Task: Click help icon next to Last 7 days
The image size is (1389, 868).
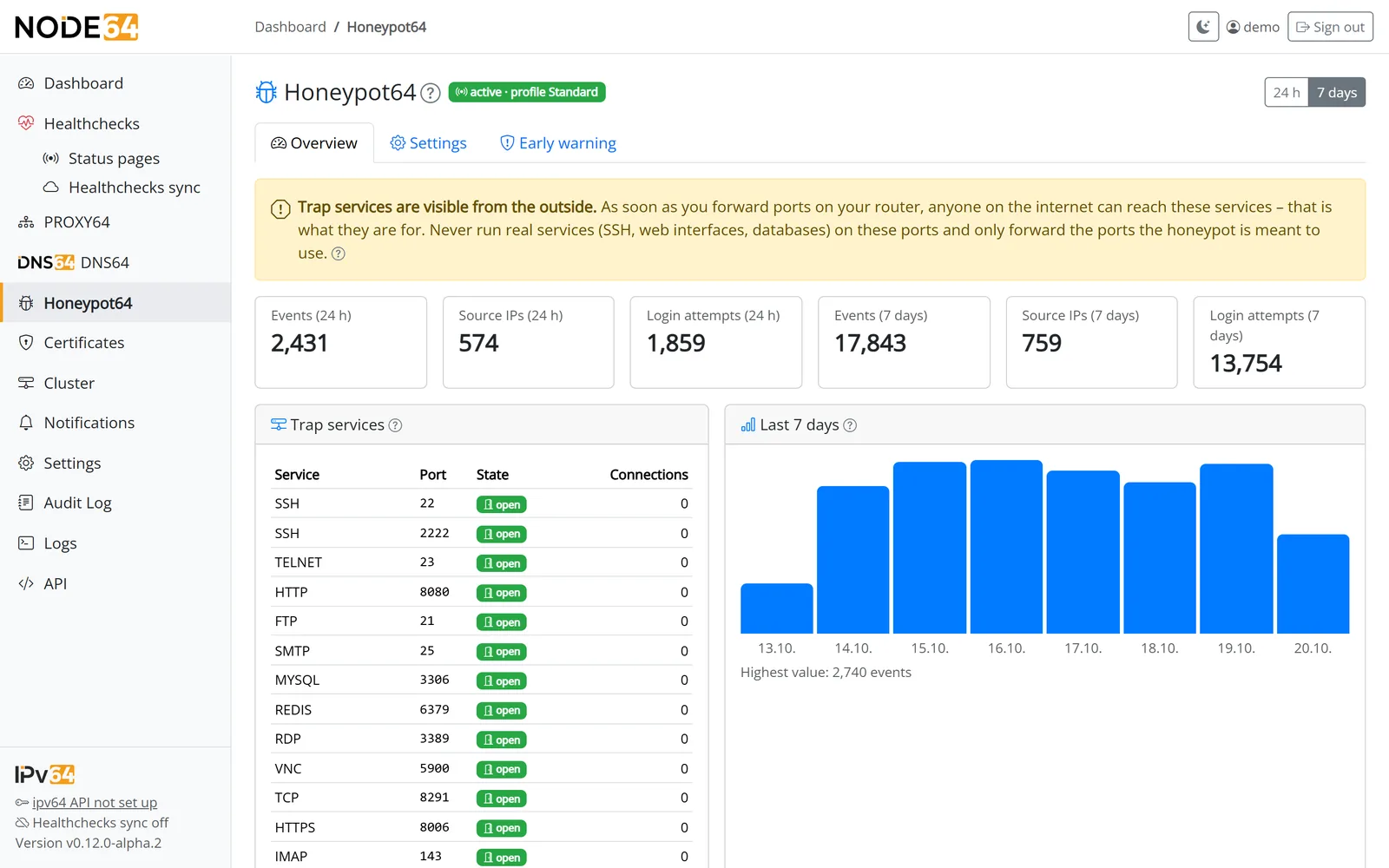Action: click(x=850, y=425)
